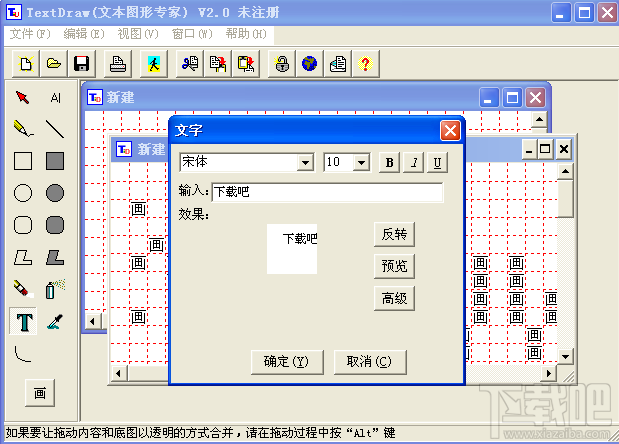The height and width of the screenshot is (444, 619).
Task: Select the eyedropper tool
Action: [55, 321]
